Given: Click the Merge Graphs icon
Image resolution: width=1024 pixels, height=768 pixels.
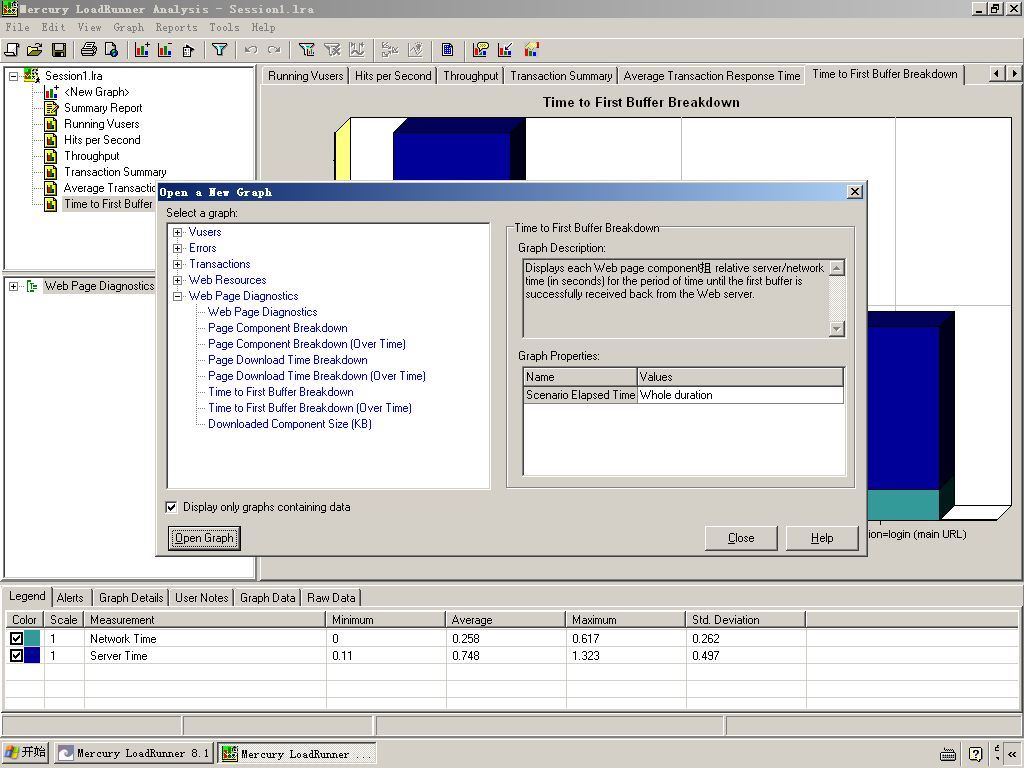Looking at the screenshot, I should click(x=390, y=50).
